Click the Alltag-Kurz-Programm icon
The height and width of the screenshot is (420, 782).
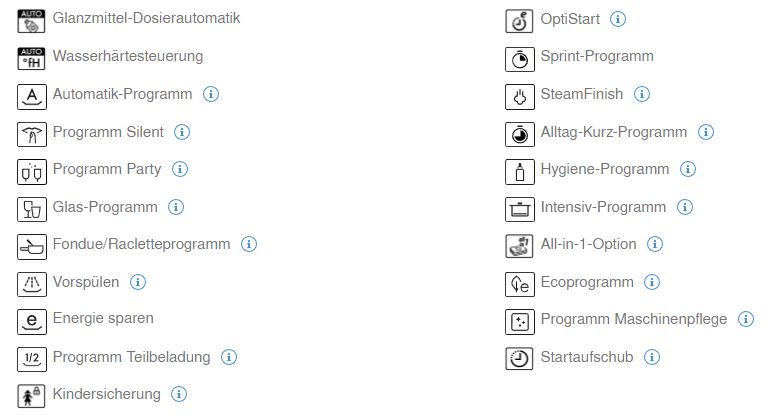(520, 134)
